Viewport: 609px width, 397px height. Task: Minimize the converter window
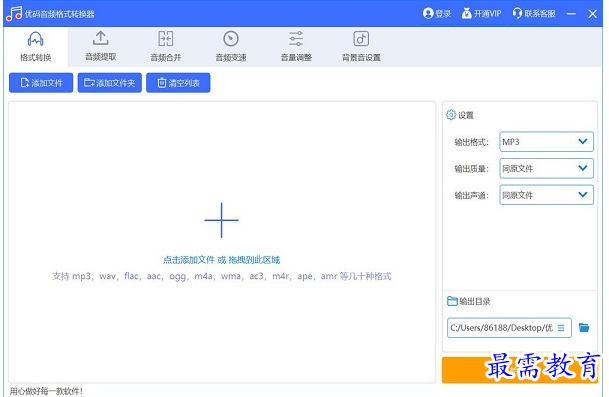pyautogui.click(x=571, y=14)
